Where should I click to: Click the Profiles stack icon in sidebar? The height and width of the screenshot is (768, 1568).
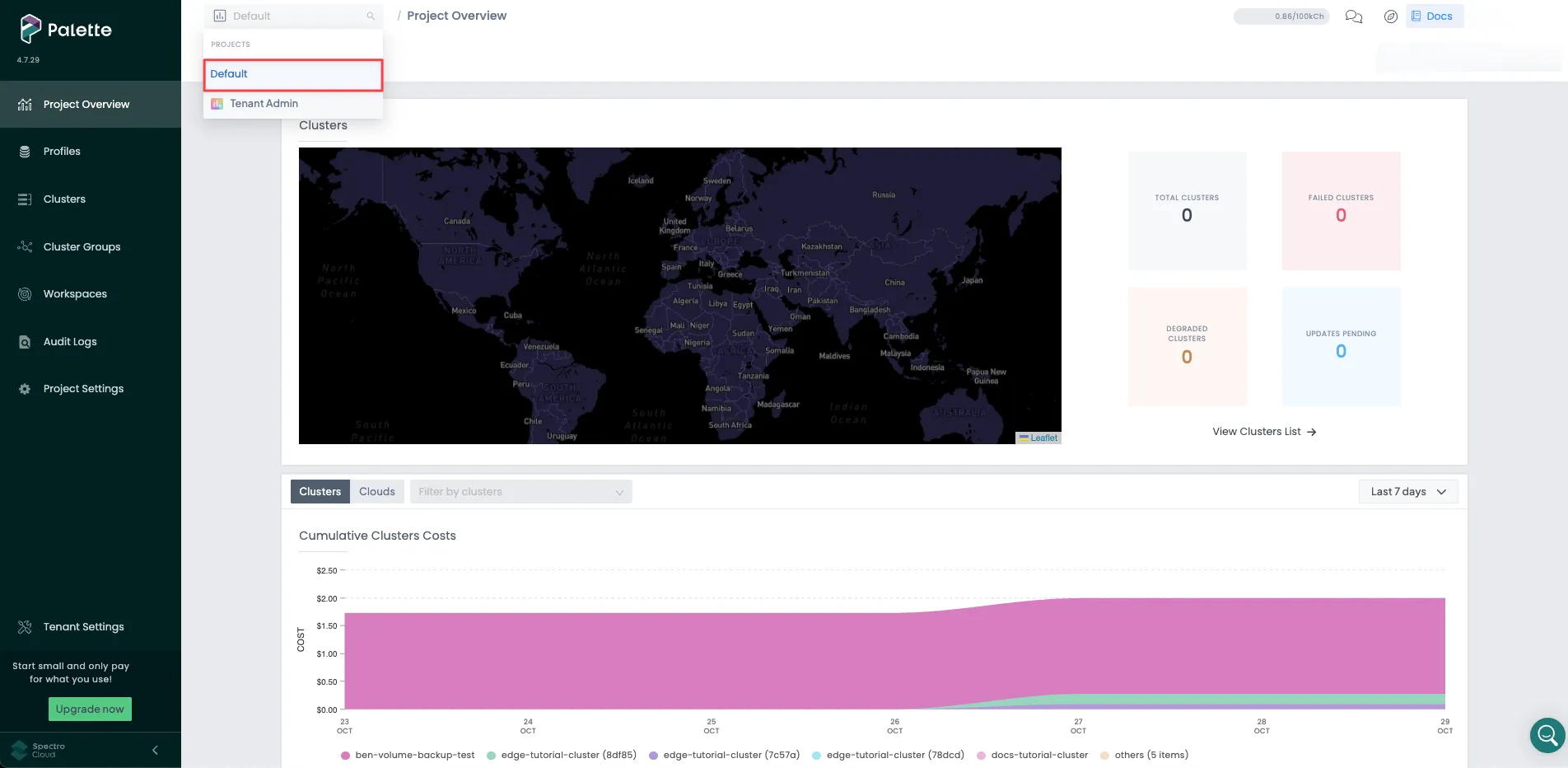click(25, 152)
